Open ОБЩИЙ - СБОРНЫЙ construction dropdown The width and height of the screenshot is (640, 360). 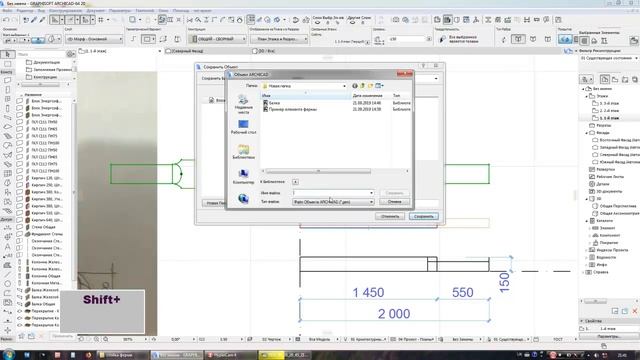coord(217,39)
